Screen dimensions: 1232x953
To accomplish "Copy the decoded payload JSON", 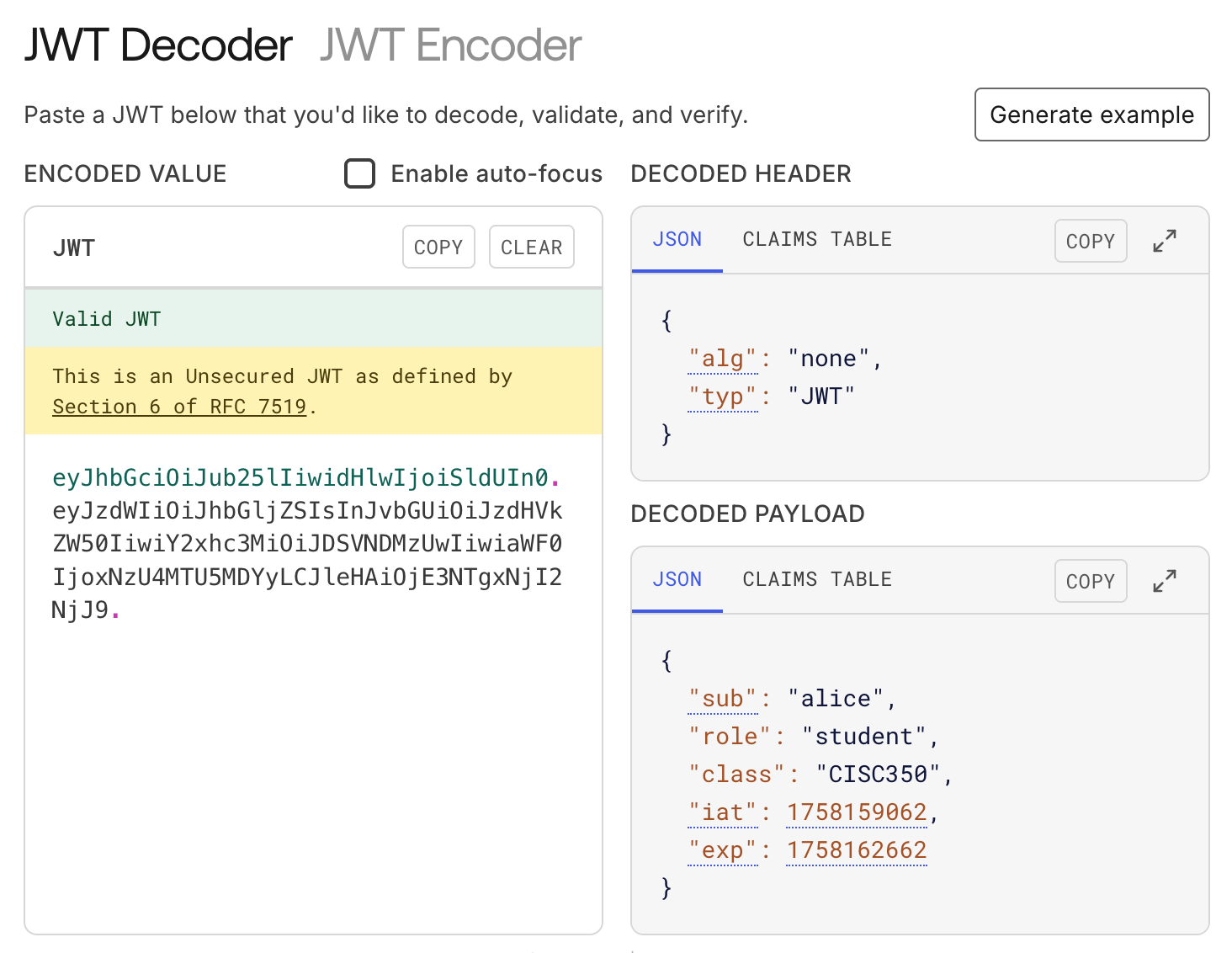I will pyautogui.click(x=1091, y=580).
